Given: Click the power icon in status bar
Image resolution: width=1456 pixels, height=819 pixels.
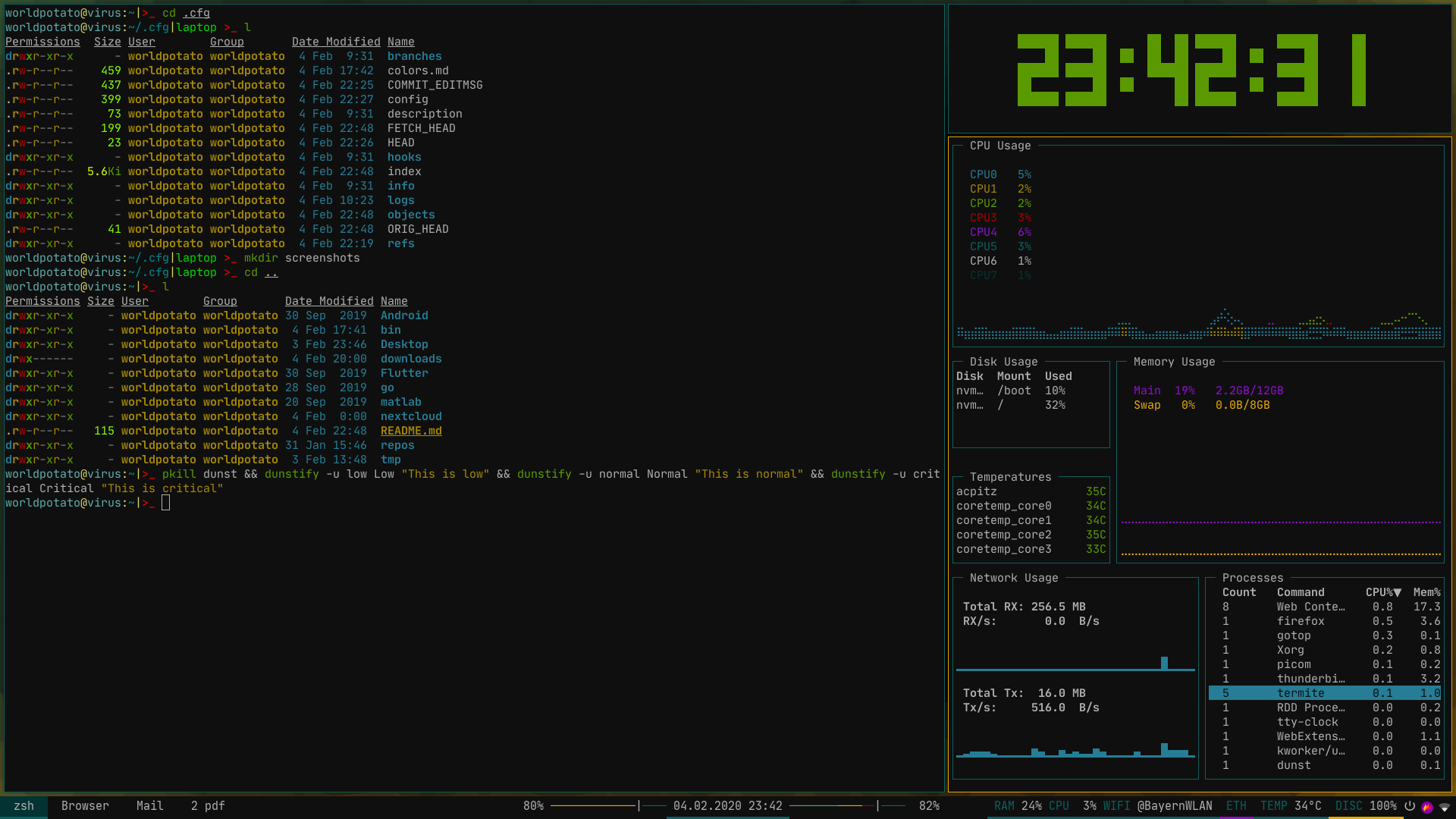Looking at the screenshot, I should pos(1410,806).
